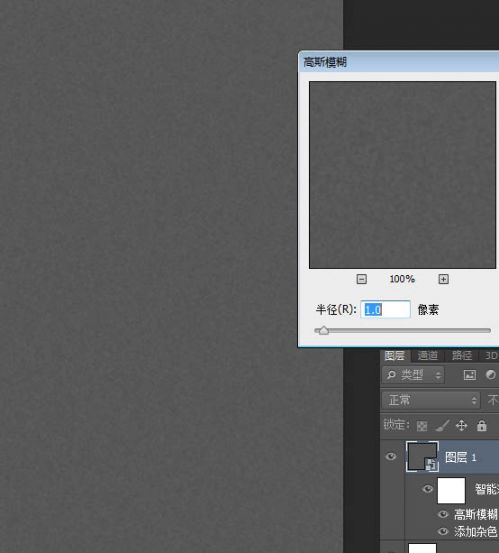Image resolution: width=499 pixels, height=553 pixels.
Task: Toggle the 添加杂色 filter visibility
Action: click(x=443, y=531)
